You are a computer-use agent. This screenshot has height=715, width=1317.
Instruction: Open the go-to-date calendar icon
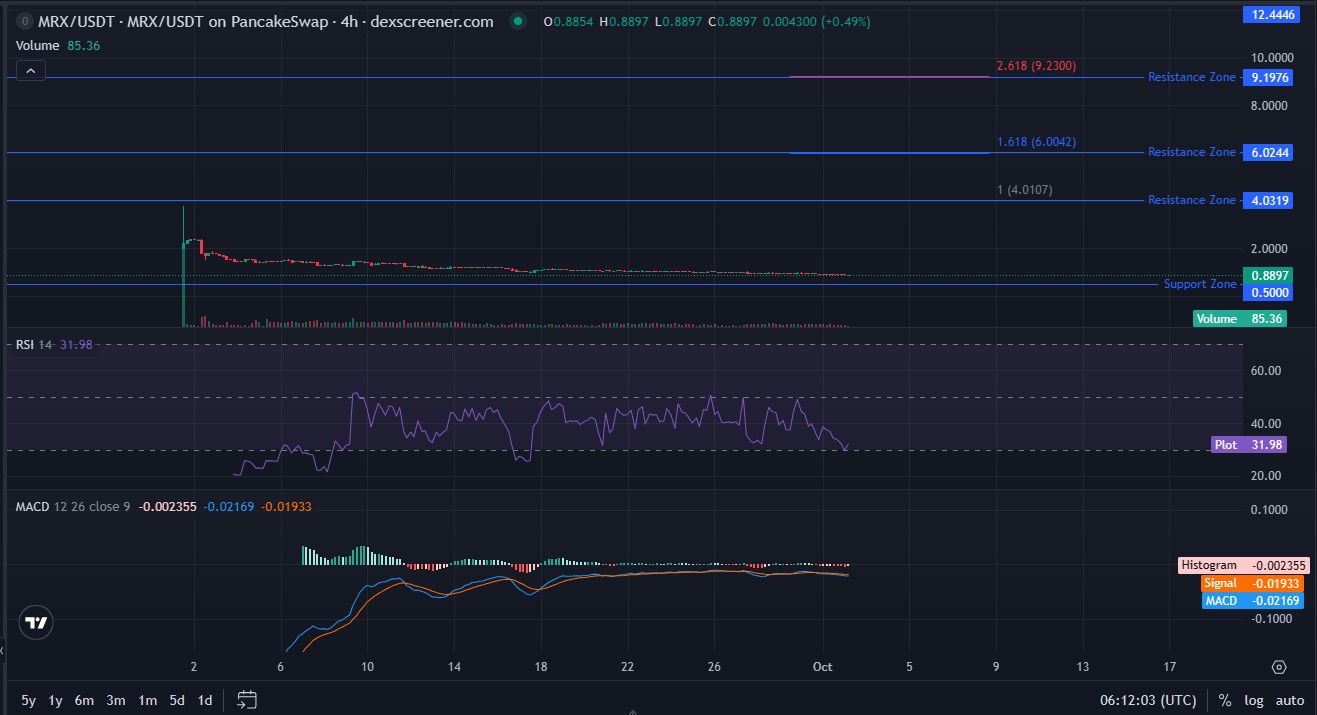pos(248,700)
